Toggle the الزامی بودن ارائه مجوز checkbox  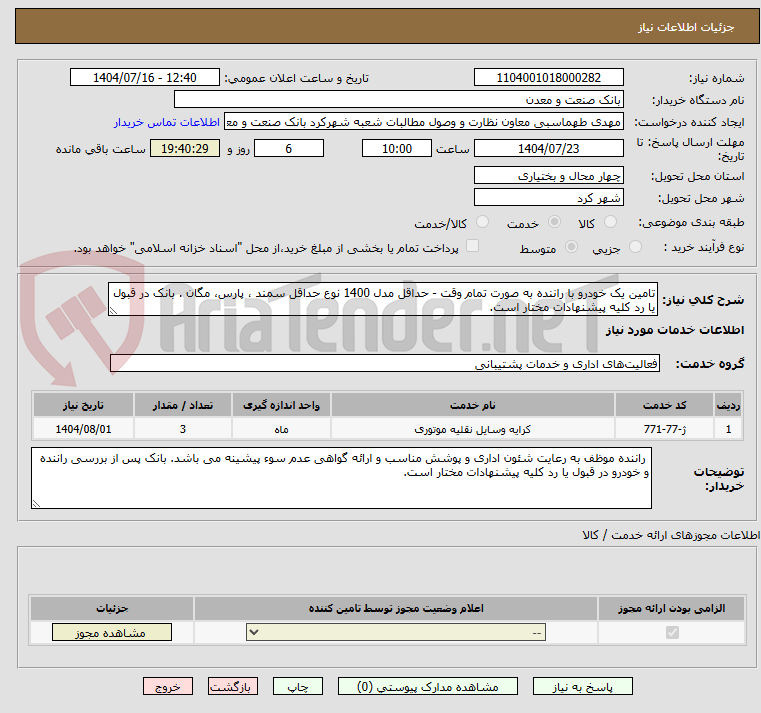672,632
